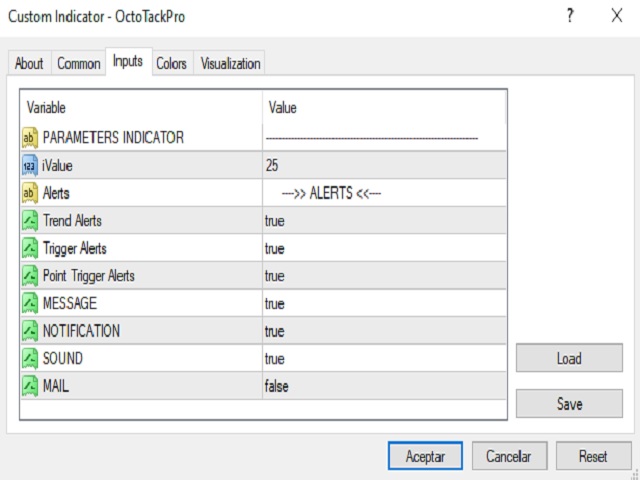Click the string icon beside Alerts variable

[30, 193]
